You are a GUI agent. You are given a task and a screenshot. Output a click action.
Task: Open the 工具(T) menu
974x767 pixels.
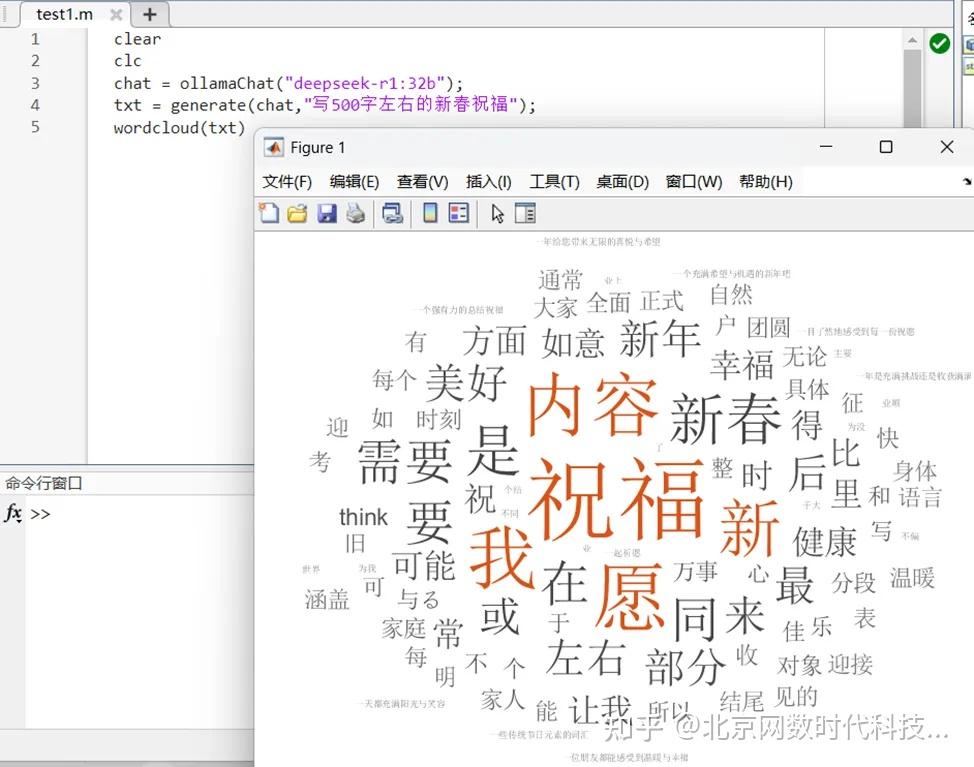click(554, 181)
